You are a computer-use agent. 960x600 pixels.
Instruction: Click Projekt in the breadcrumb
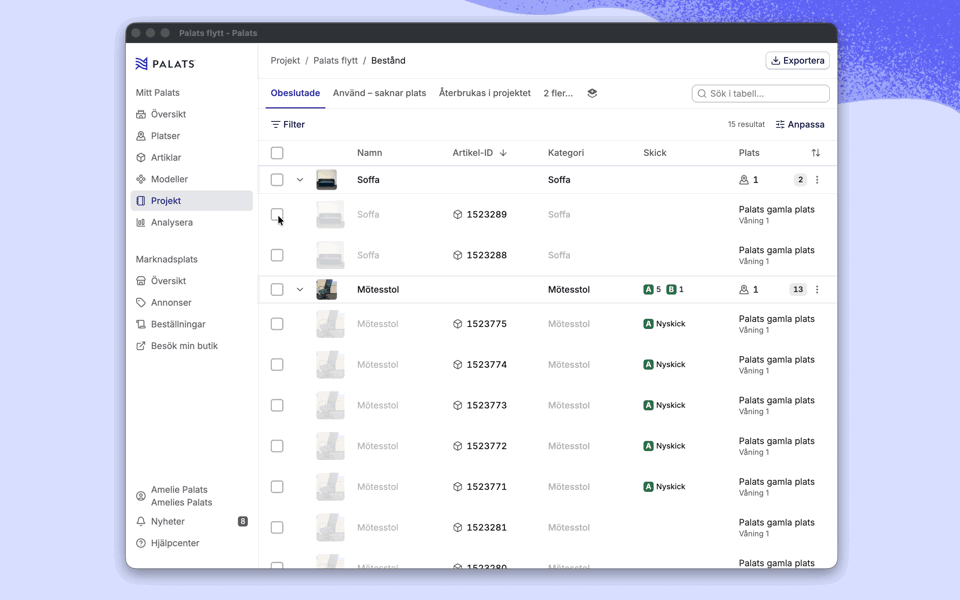click(x=285, y=61)
